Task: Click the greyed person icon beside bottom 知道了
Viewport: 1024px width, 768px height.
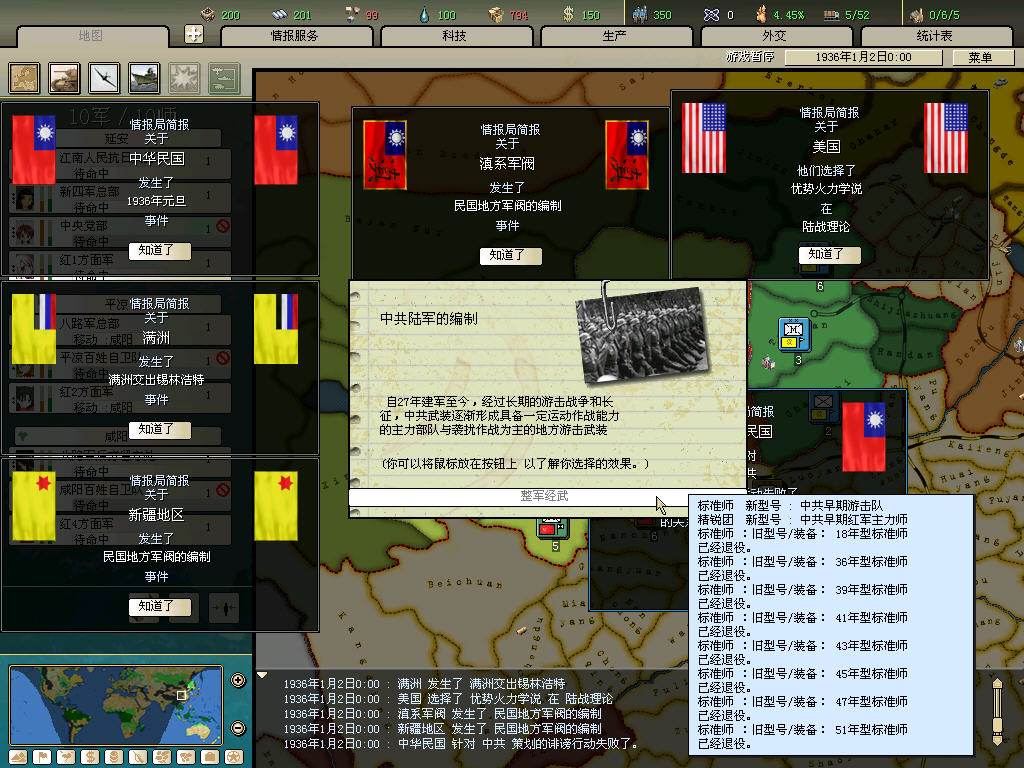Action: [x=224, y=608]
